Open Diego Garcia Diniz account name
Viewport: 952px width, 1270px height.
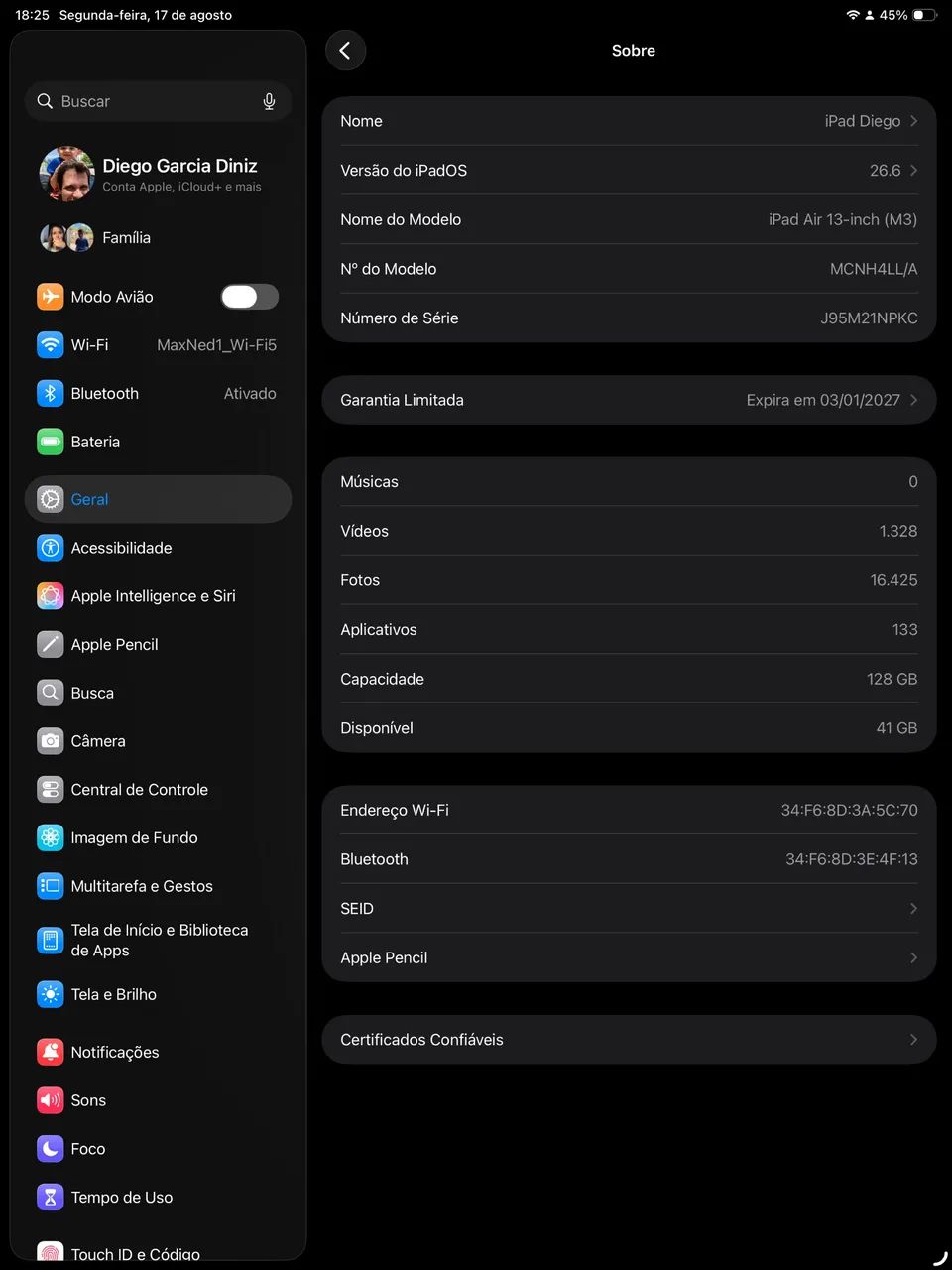[179, 166]
